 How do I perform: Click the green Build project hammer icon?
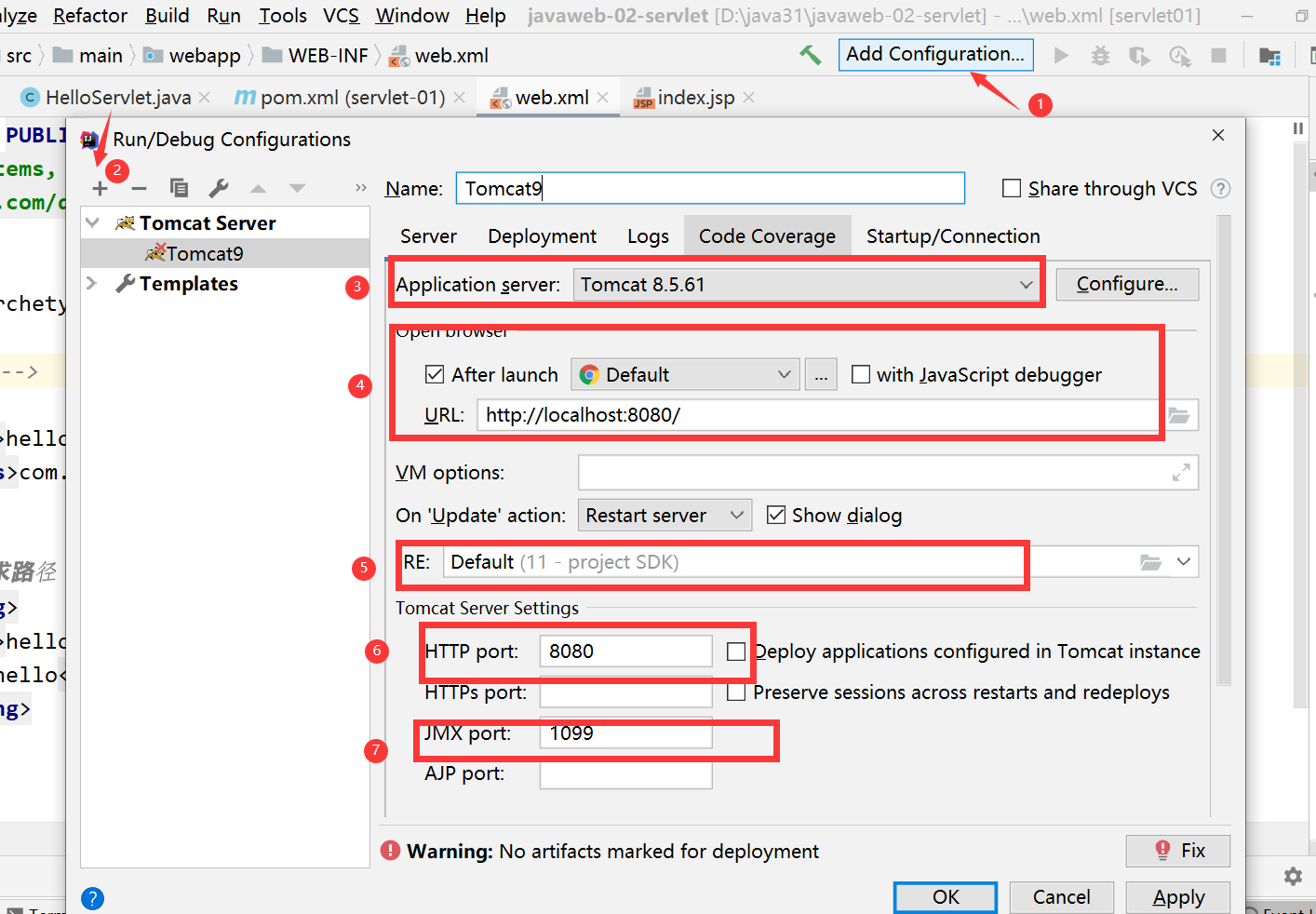point(810,56)
